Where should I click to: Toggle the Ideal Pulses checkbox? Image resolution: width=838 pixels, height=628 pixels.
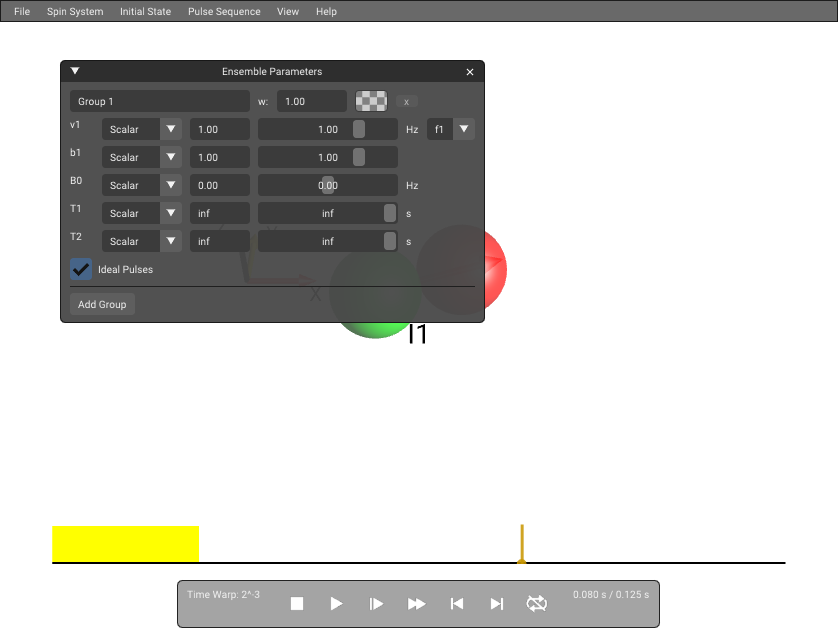pos(81,269)
